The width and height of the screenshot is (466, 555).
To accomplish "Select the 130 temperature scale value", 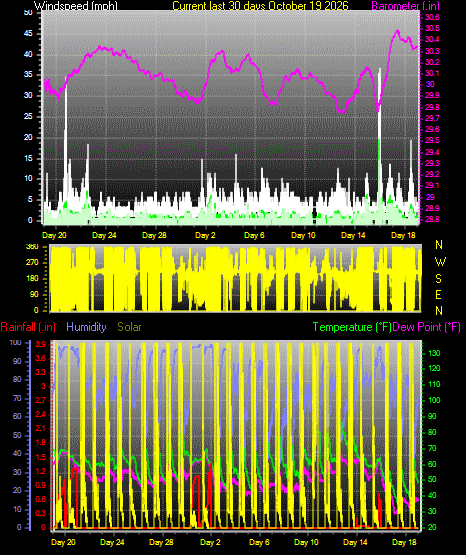I will pyautogui.click(x=434, y=353).
